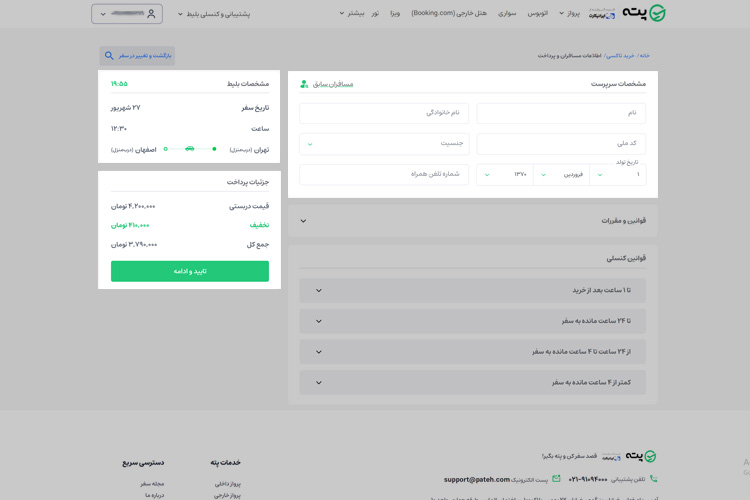
Task: Click the Pateh logo in the header
Action: [x=642, y=14]
